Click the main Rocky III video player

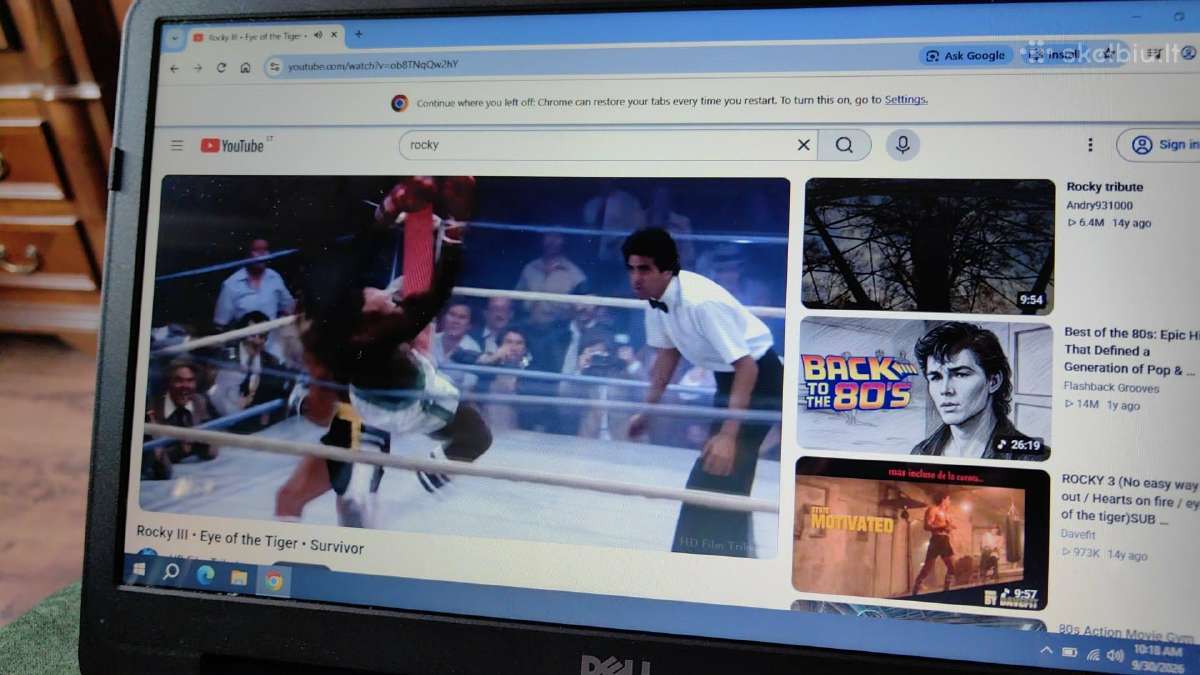click(463, 365)
